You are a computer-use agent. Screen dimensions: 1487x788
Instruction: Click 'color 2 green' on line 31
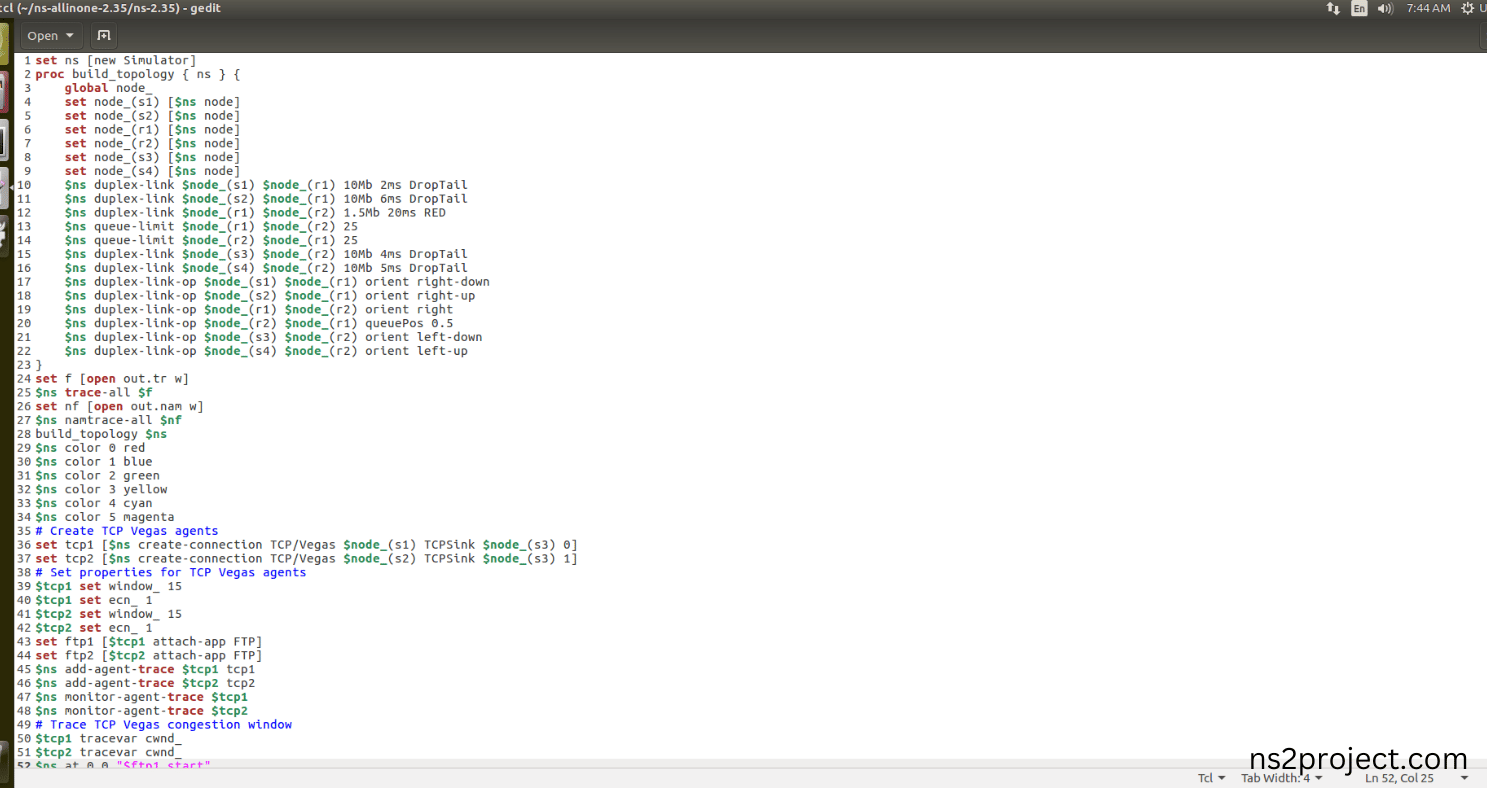click(112, 475)
